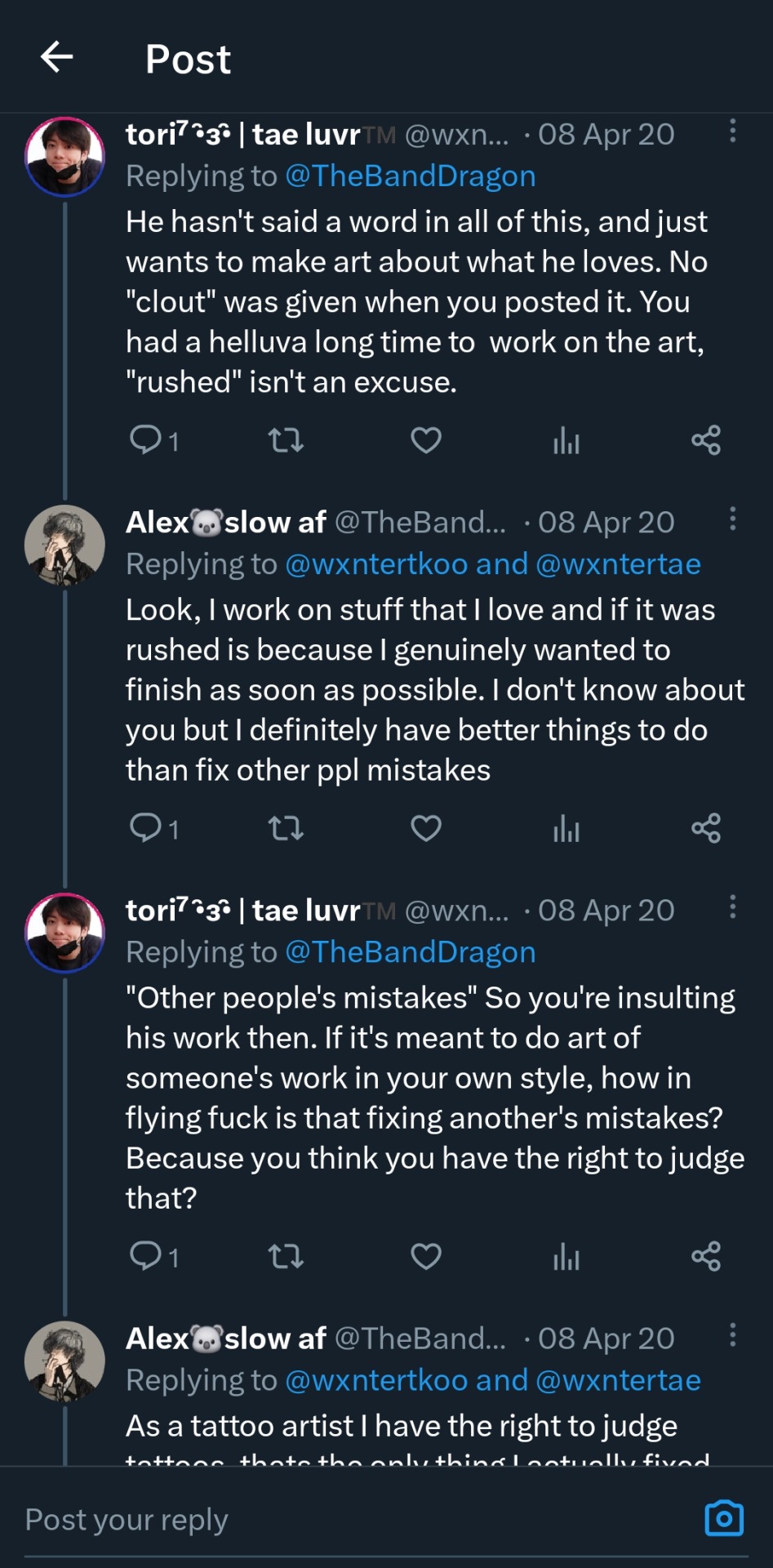Share the first tori reply about "clout"
The image size is (773, 1568).
pos(706,440)
